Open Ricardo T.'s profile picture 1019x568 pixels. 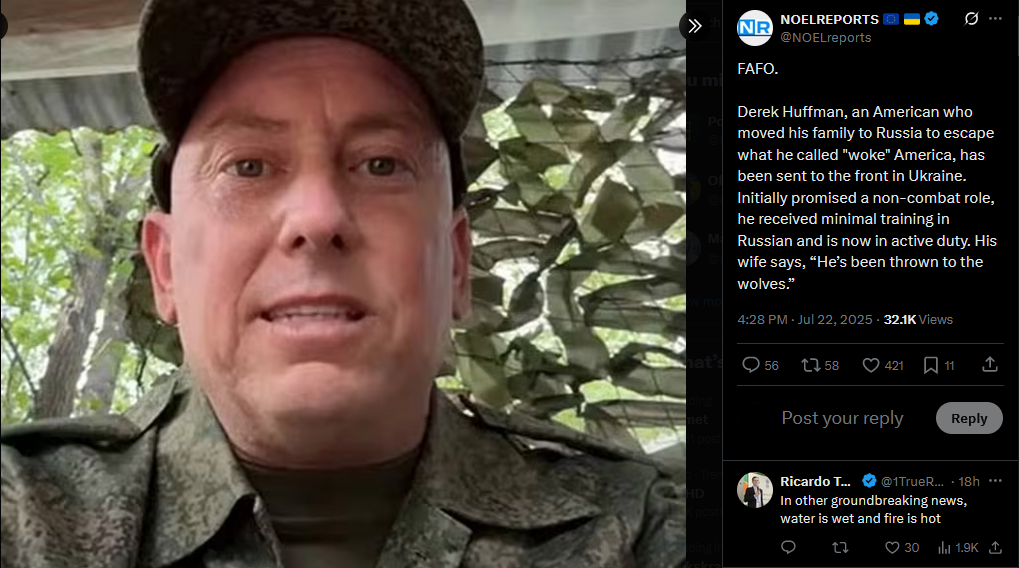pos(755,490)
